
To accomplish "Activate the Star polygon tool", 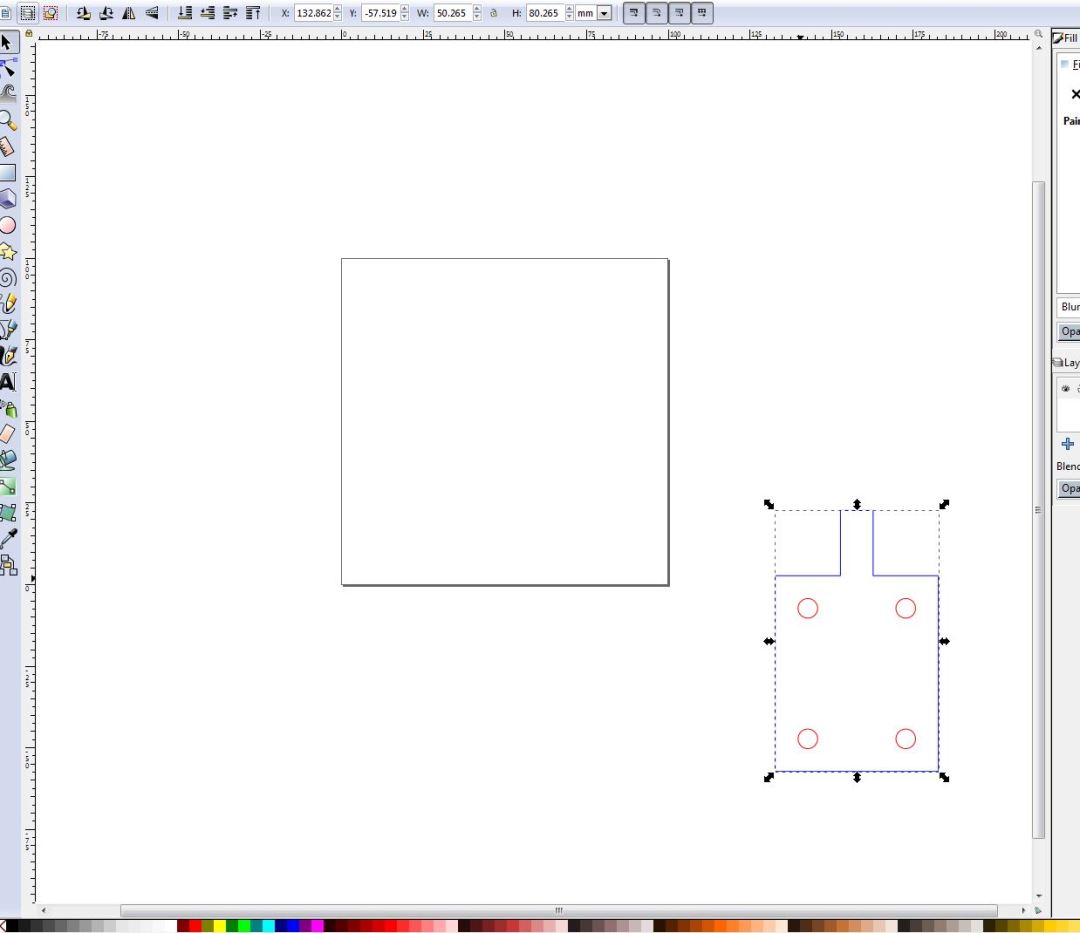I will pos(8,251).
